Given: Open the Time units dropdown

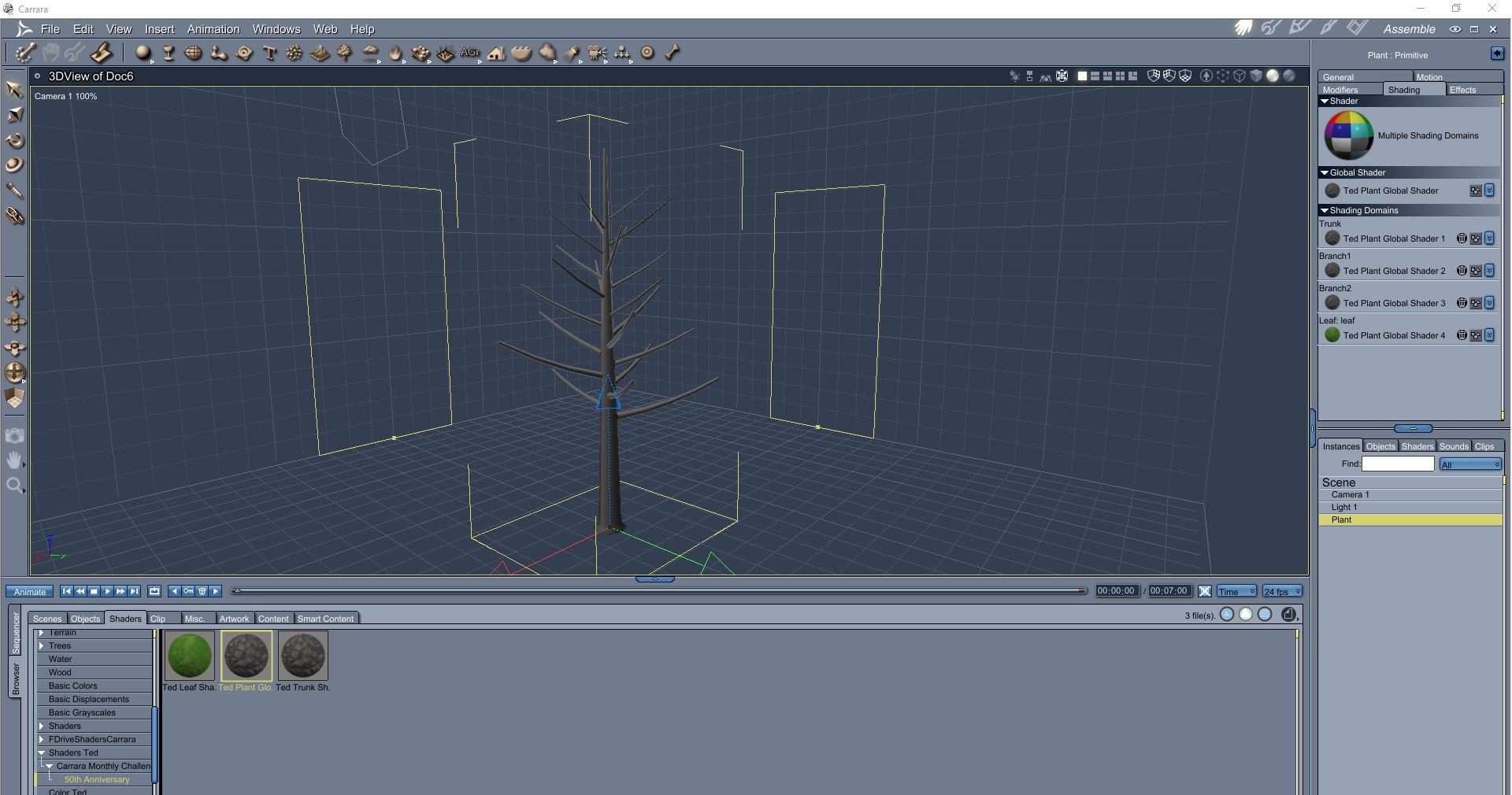Looking at the screenshot, I should pos(1237,591).
